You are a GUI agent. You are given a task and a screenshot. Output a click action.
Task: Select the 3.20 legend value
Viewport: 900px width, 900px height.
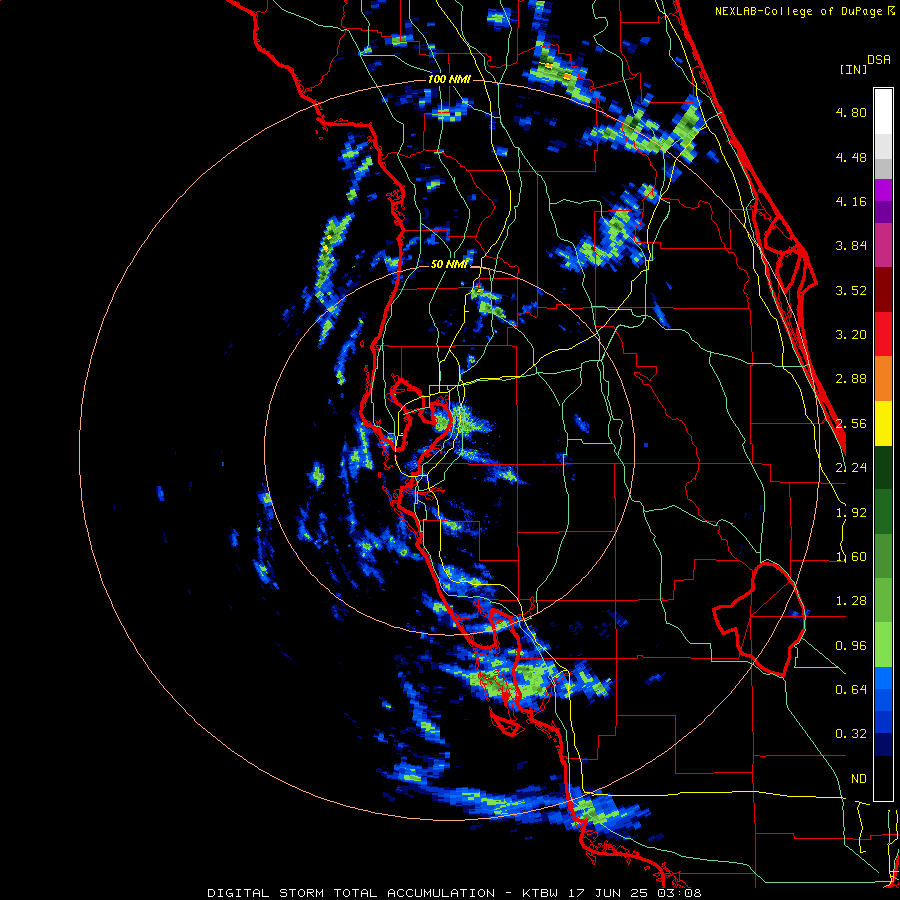pyautogui.click(x=851, y=335)
